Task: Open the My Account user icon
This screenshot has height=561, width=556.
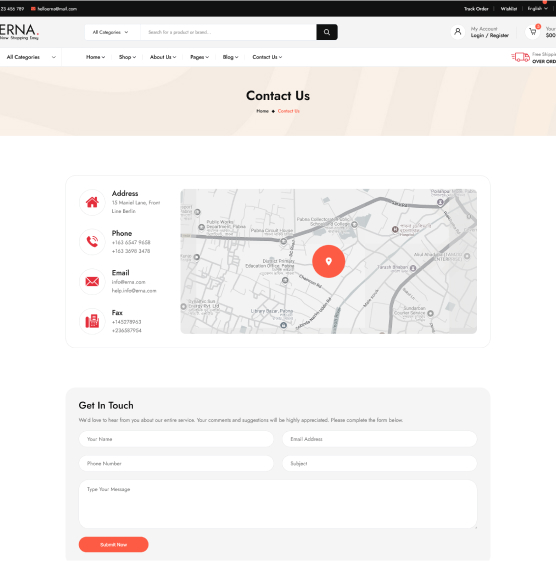Action: coord(458,32)
